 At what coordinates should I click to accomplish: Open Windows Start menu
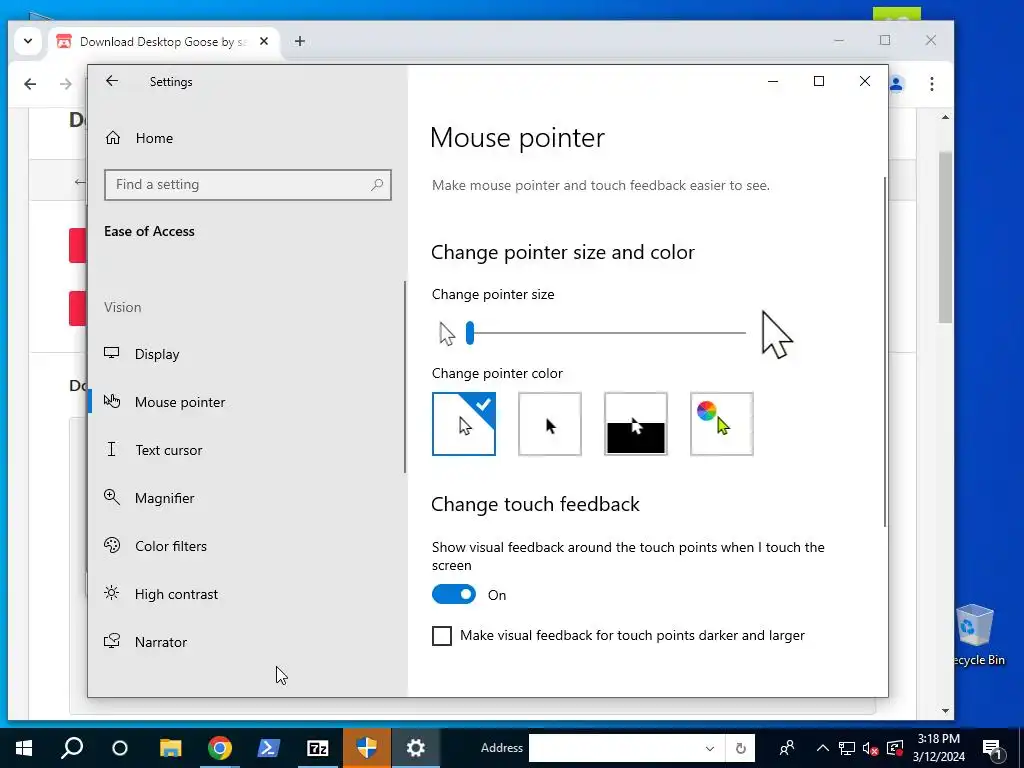pos(24,748)
